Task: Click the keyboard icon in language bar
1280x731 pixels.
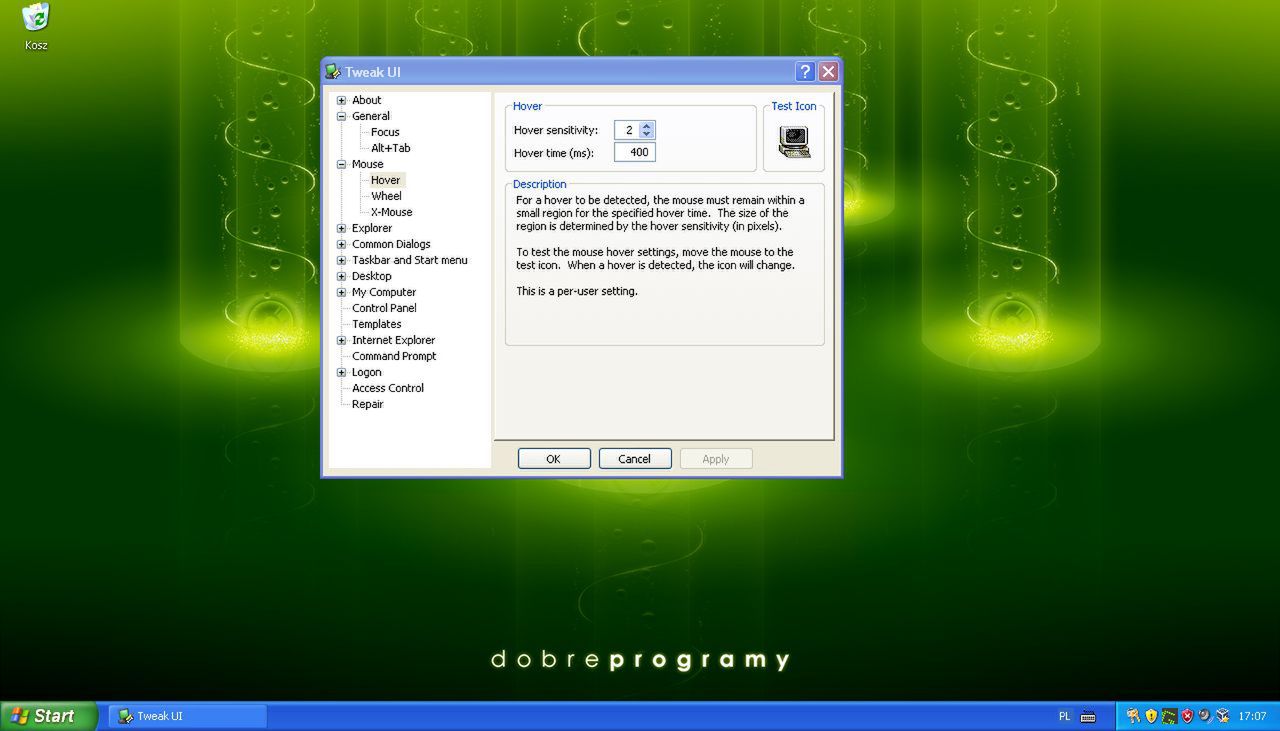Action: point(1088,716)
